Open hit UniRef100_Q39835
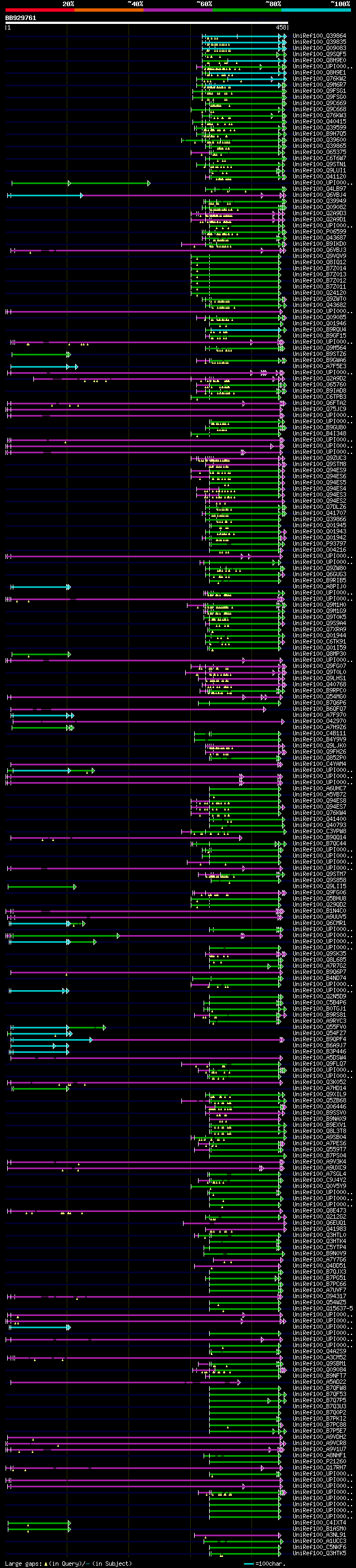This screenshot has height=1568, width=356. pyautogui.click(x=319, y=42)
